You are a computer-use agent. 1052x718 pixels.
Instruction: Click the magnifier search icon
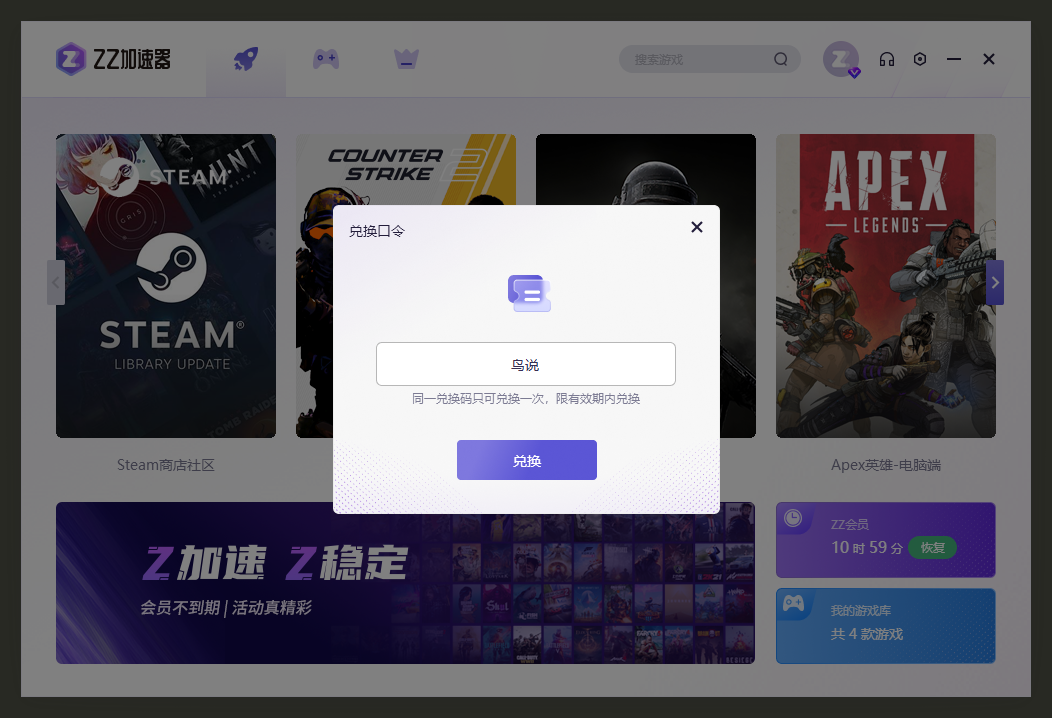780,59
